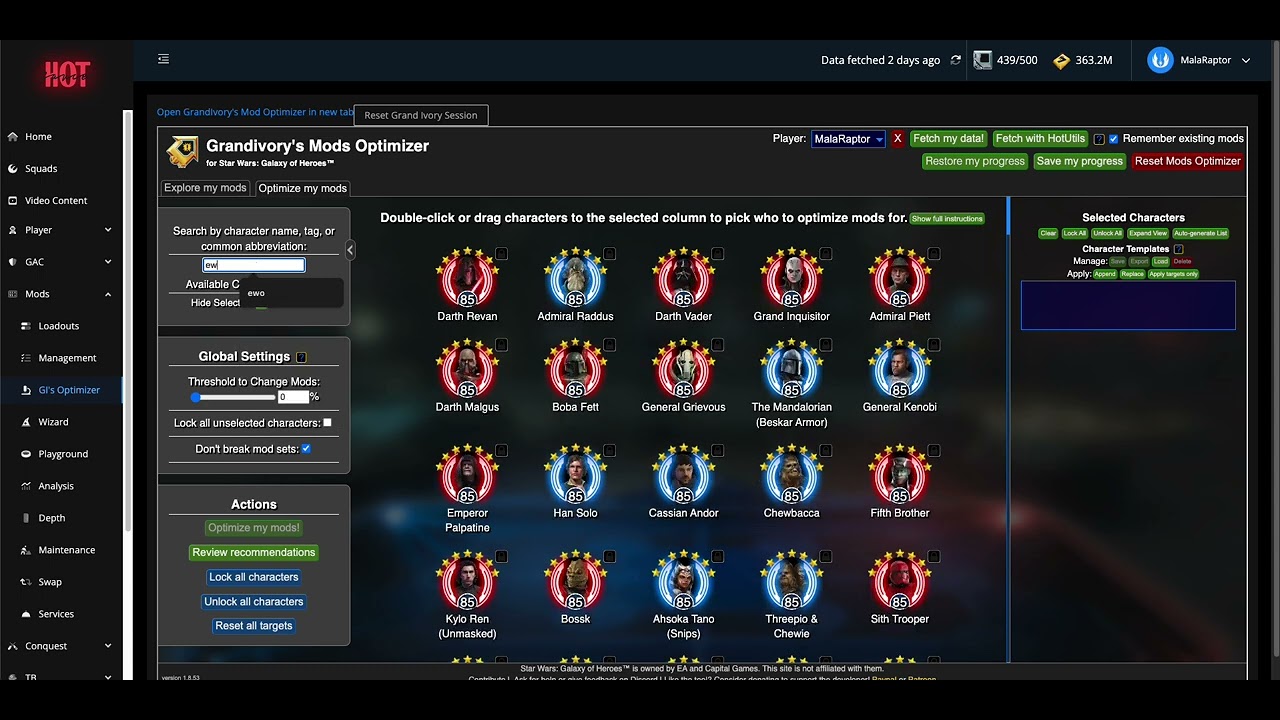Adjust Threshold to Change Mods slider

[234, 397]
